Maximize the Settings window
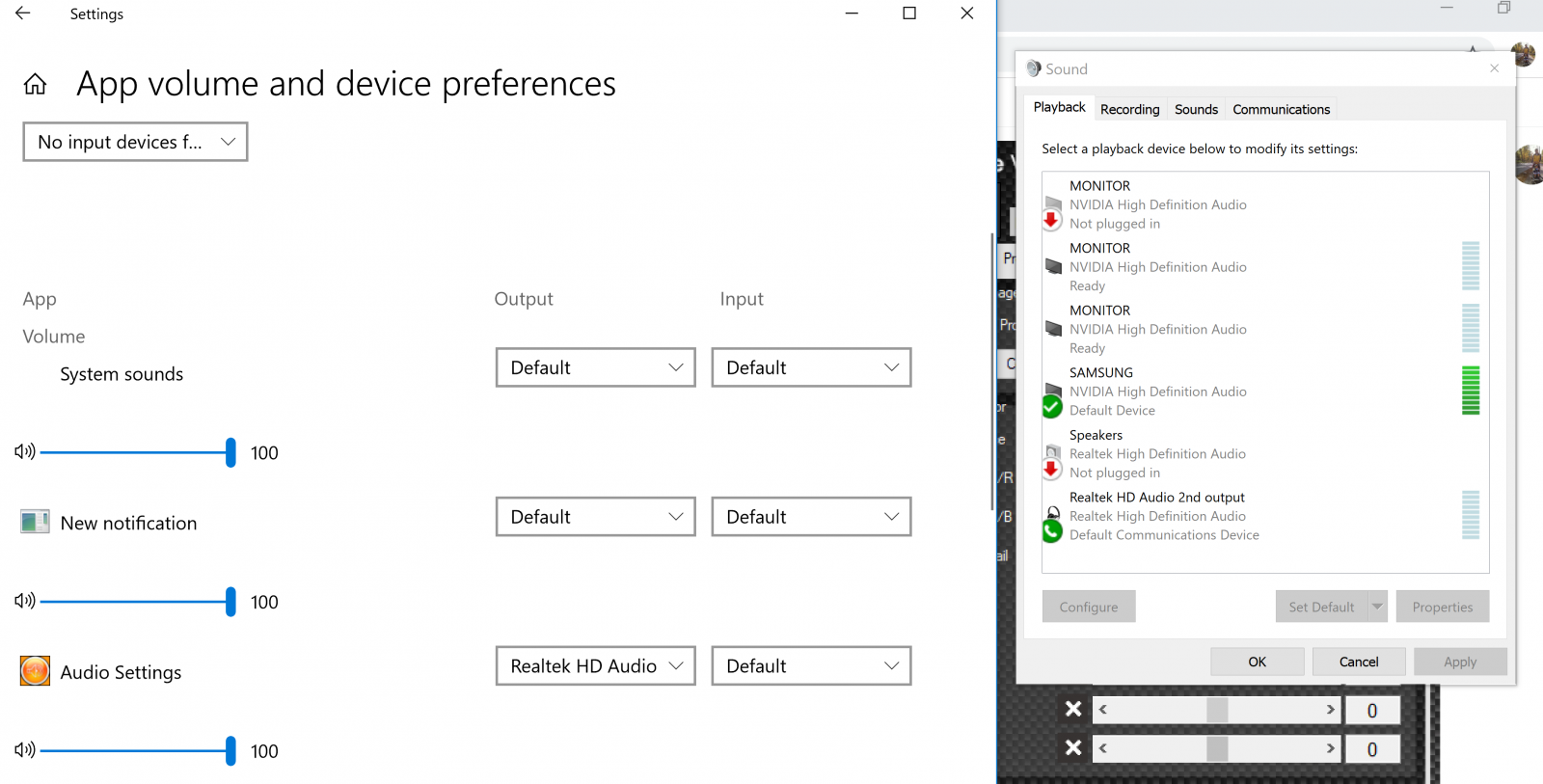The height and width of the screenshot is (784, 1543). tap(909, 14)
